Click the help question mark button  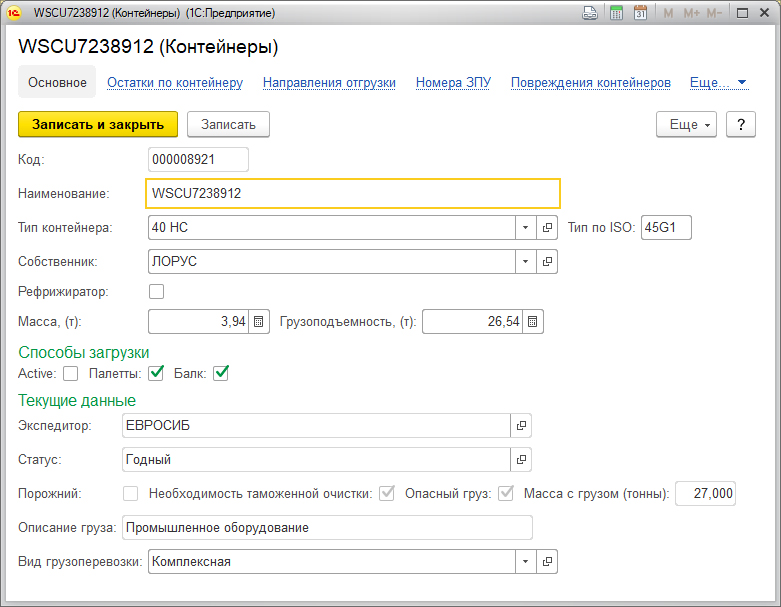point(741,124)
